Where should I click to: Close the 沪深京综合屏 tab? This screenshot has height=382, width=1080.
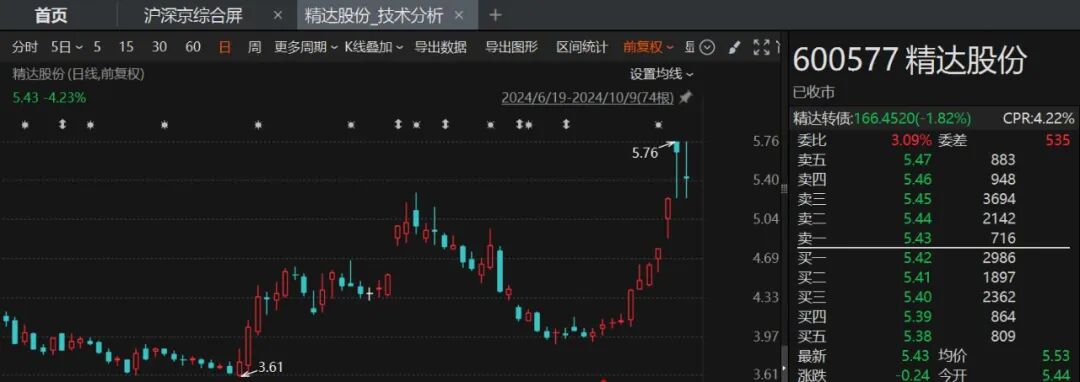(x=278, y=15)
